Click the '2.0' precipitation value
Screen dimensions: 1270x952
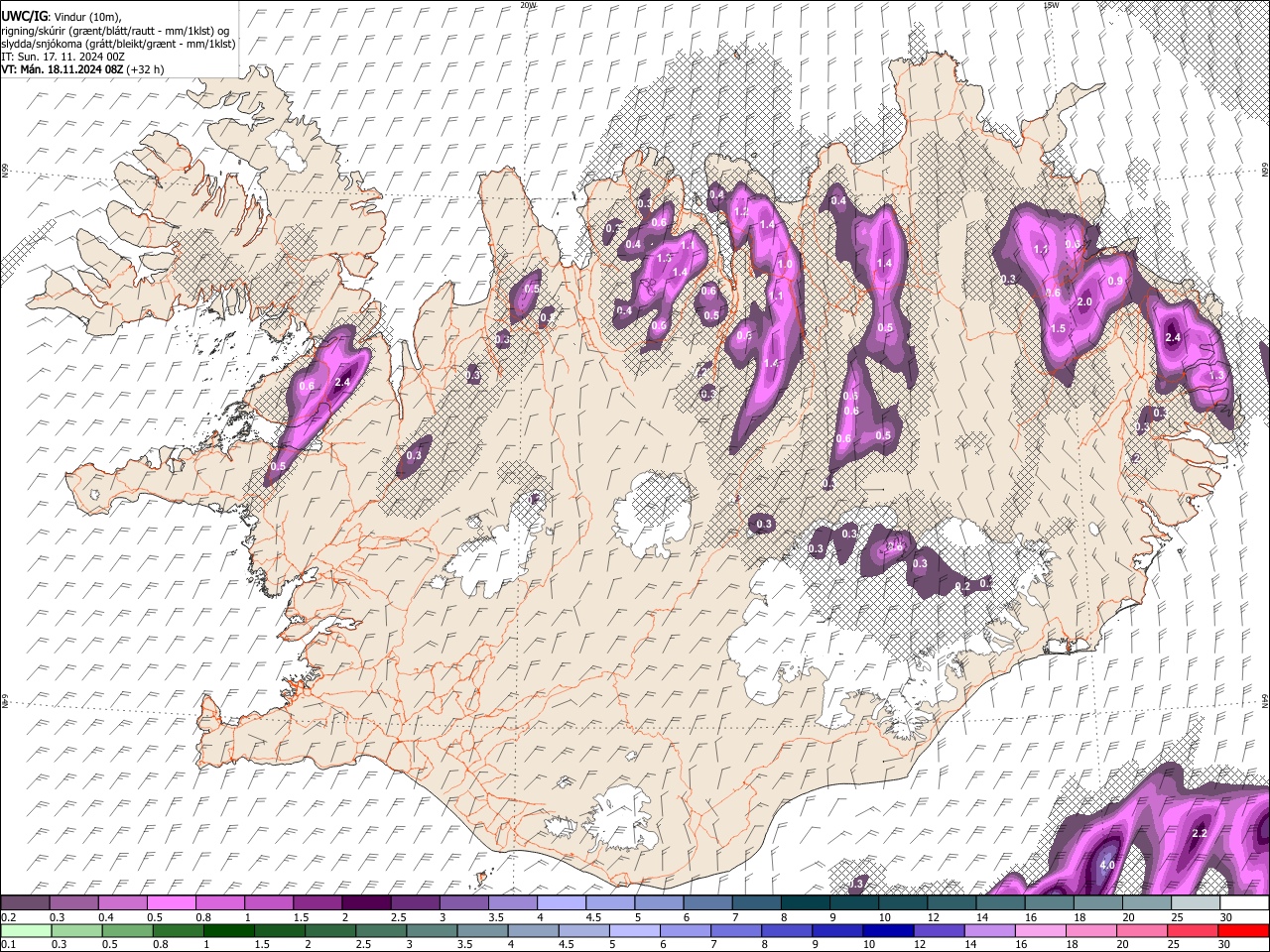(x=1084, y=301)
